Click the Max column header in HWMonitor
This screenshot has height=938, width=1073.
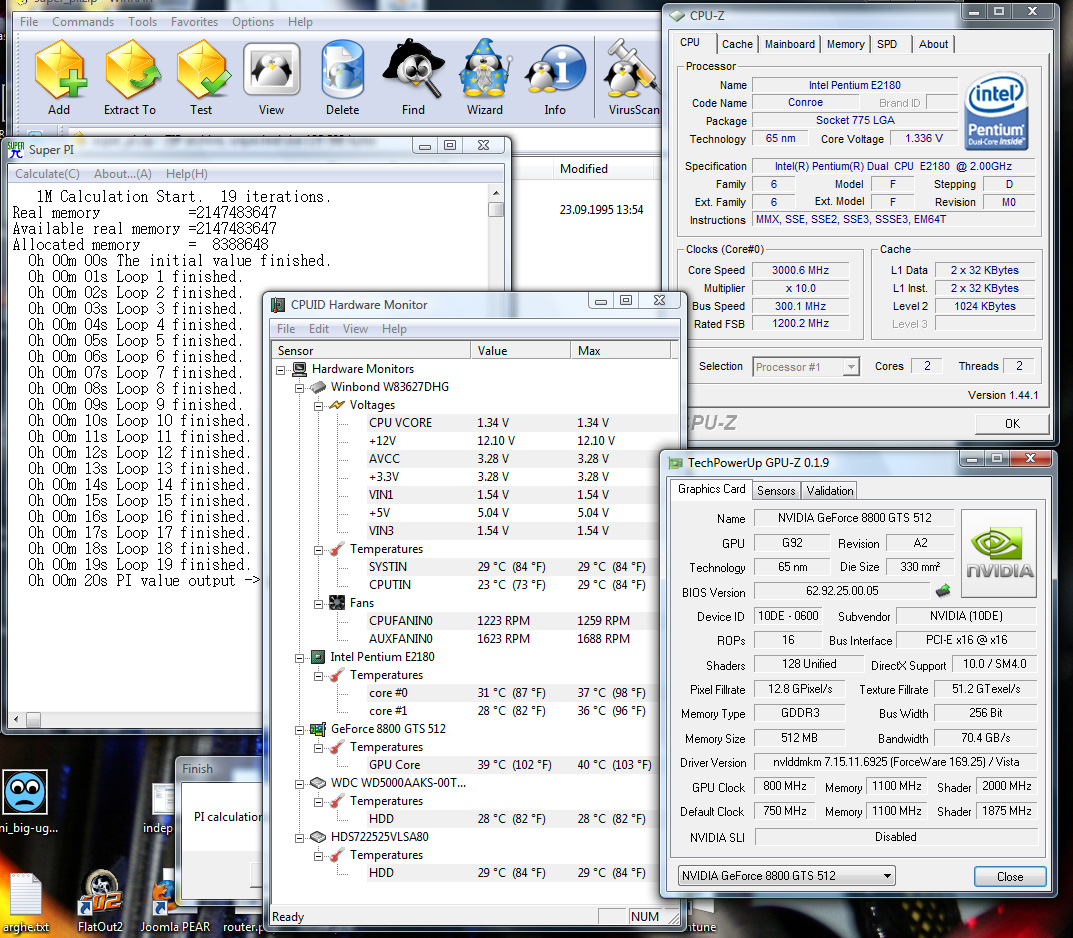(x=620, y=350)
